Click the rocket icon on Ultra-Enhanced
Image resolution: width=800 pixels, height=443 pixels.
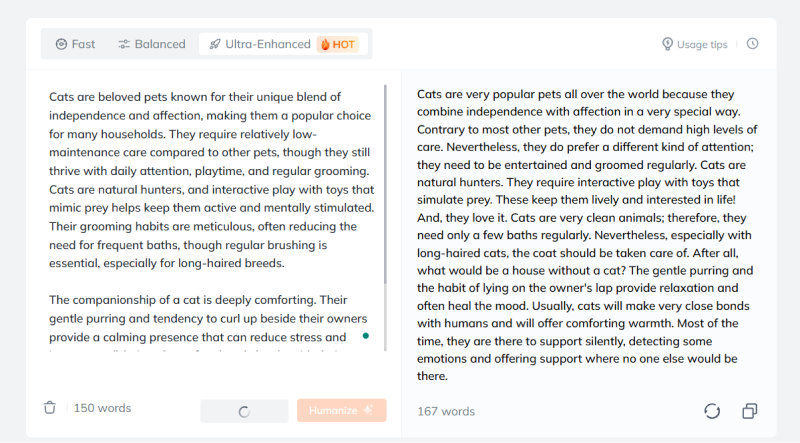214,44
